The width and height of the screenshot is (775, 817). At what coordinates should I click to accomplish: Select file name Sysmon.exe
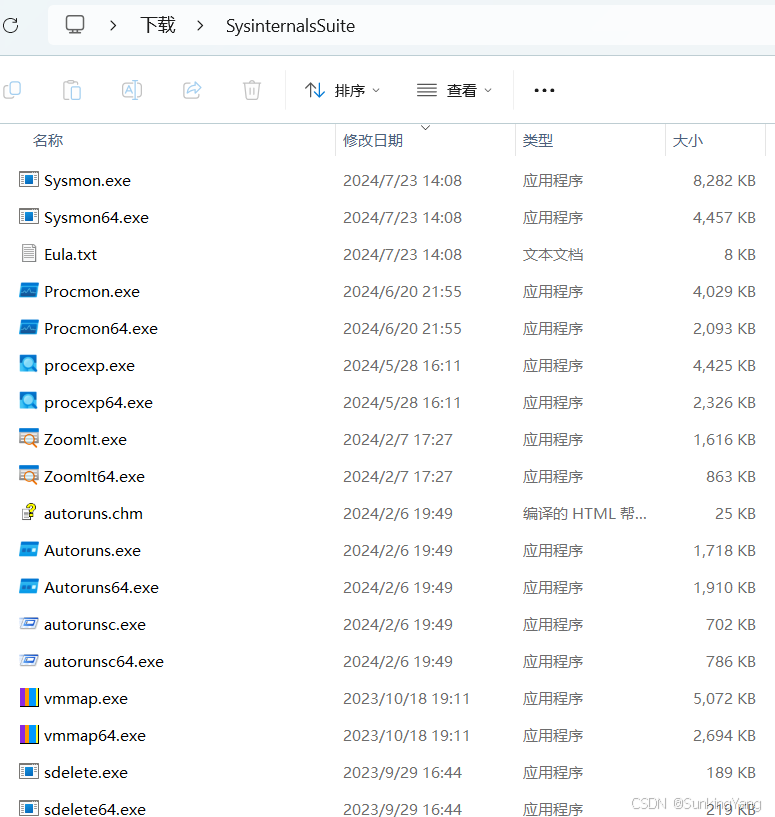[88, 181]
